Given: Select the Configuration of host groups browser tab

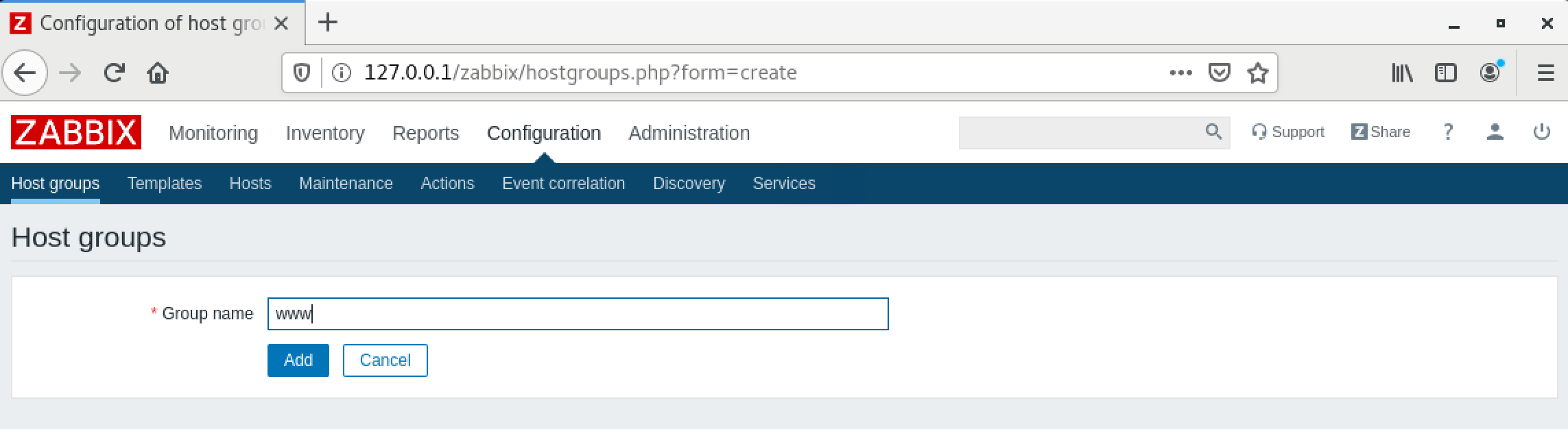Looking at the screenshot, I should [x=151, y=23].
